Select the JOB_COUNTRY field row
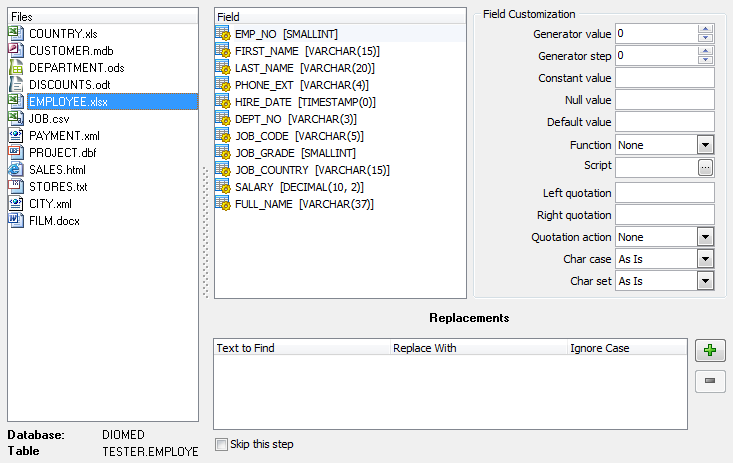Screen dimensions: 733x463 (x=311, y=170)
